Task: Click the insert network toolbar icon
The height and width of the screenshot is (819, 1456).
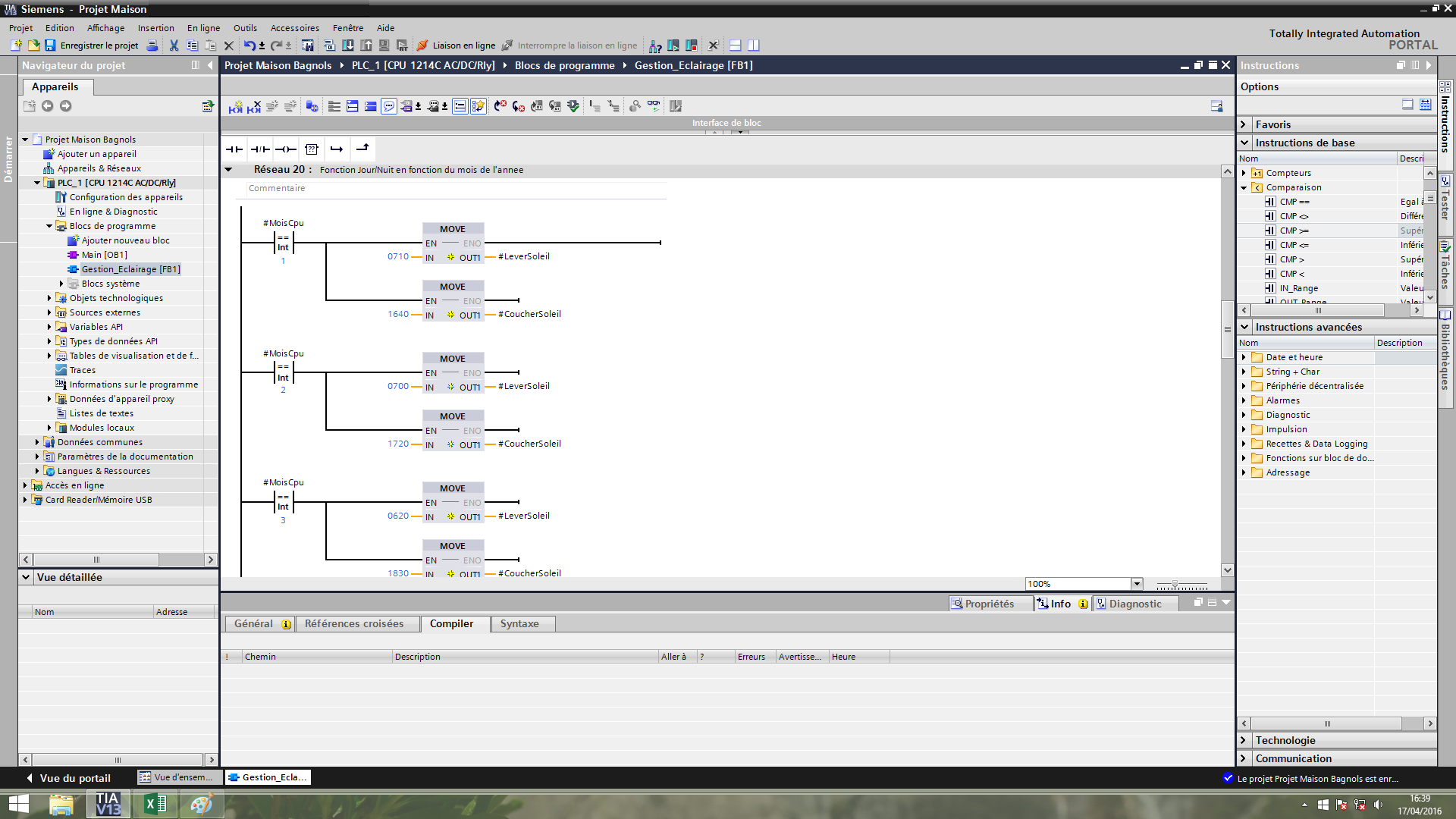Action: (236, 107)
